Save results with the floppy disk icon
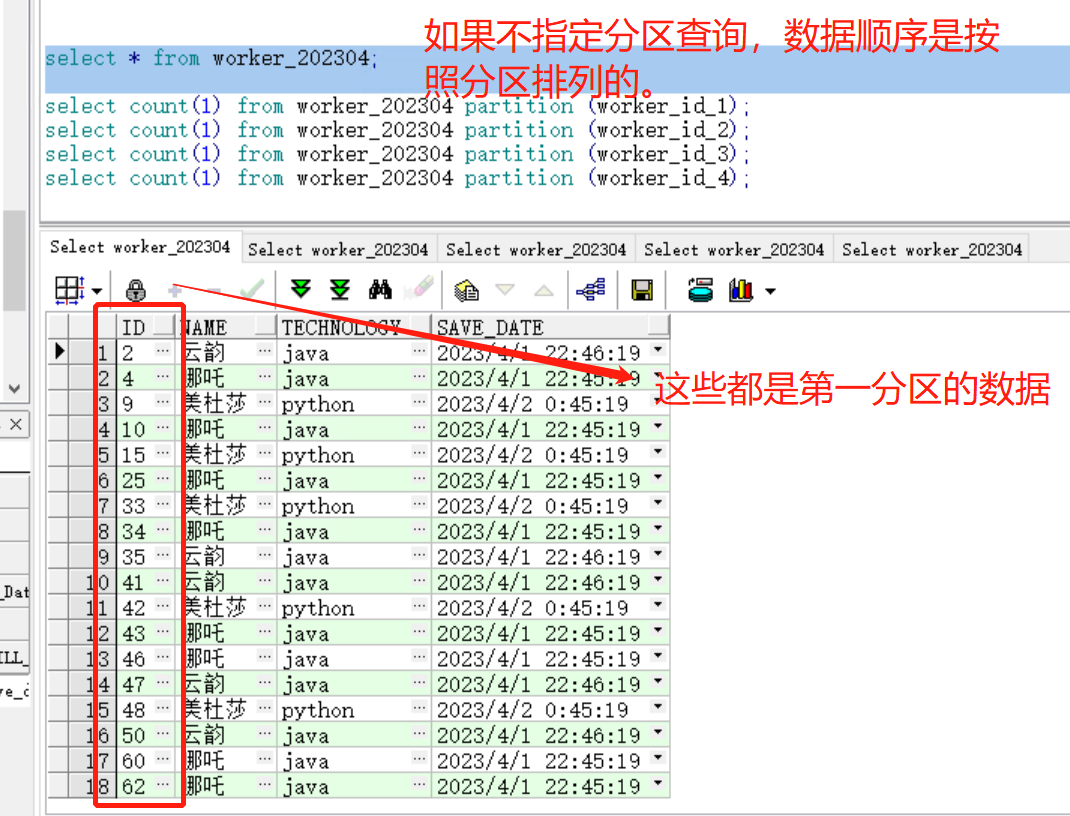Viewport: 1070px width, 816px height. tap(641, 290)
